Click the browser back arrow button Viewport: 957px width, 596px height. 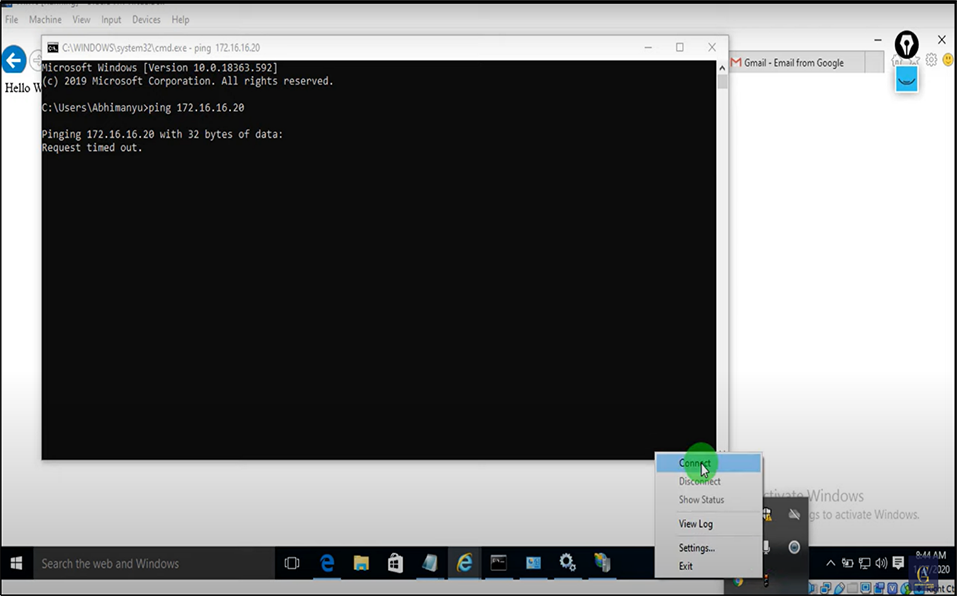[14, 61]
